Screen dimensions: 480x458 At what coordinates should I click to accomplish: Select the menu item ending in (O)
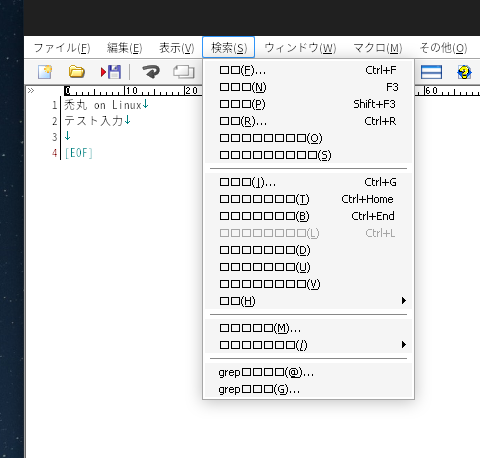pos(308,138)
